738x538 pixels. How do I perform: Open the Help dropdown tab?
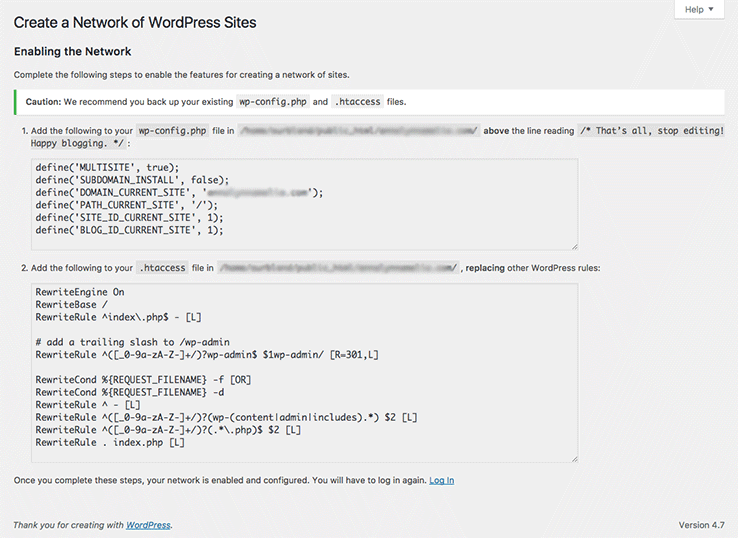pos(699,9)
